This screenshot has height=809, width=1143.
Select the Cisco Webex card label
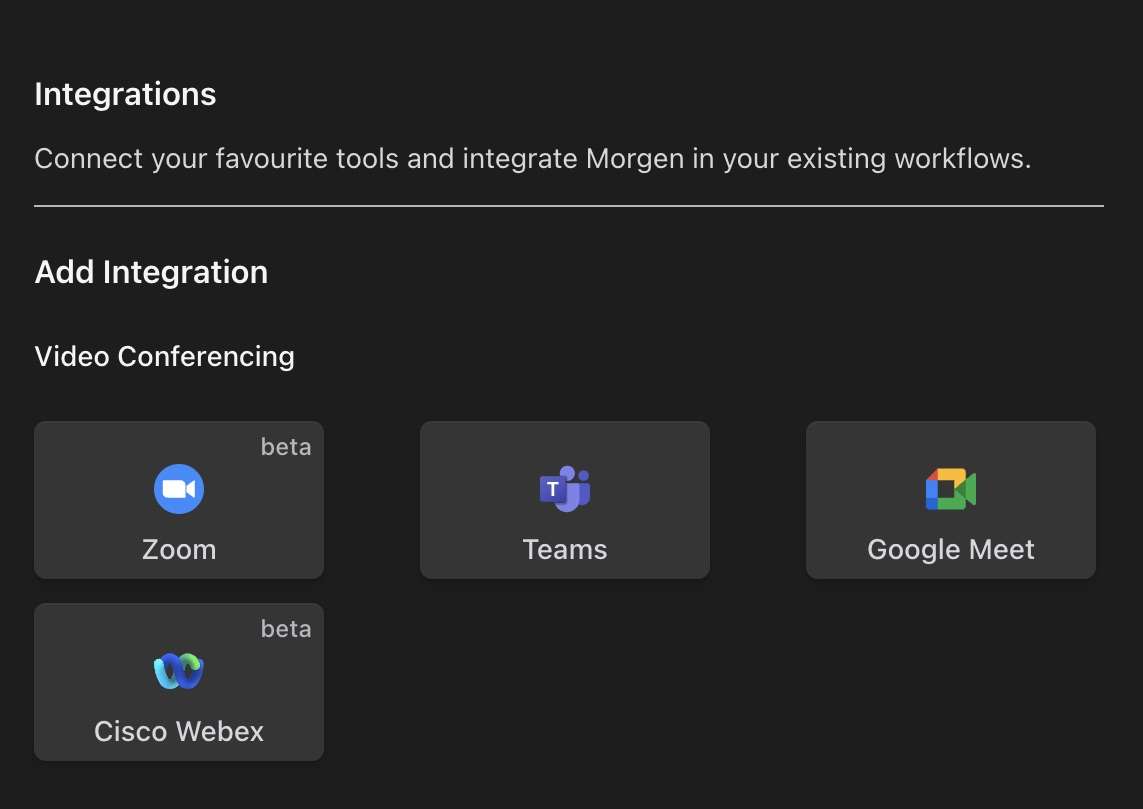[x=179, y=731]
